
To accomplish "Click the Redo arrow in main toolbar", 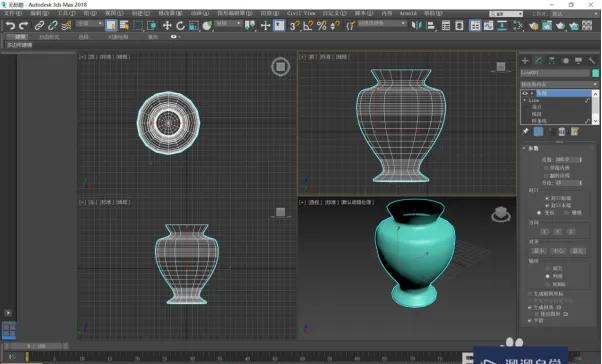I will point(23,26).
